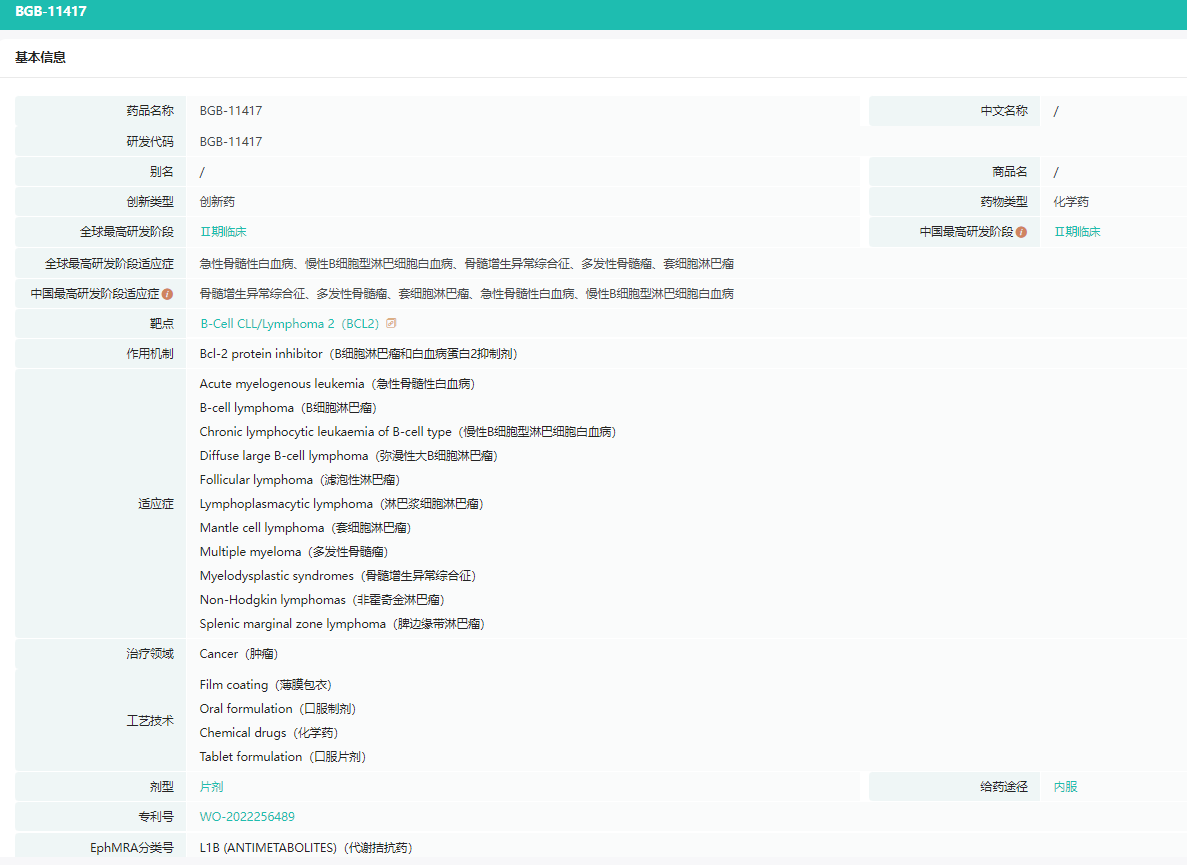Viewport: 1187px width, 865px height.
Task: Click Multiple myeloma indication
Action: click(x=294, y=552)
